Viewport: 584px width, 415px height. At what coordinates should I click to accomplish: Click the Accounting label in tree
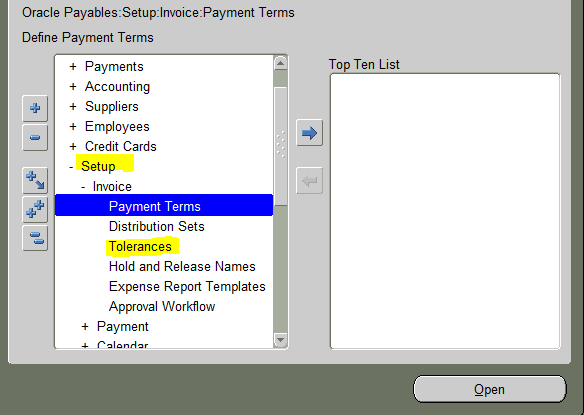click(x=117, y=87)
